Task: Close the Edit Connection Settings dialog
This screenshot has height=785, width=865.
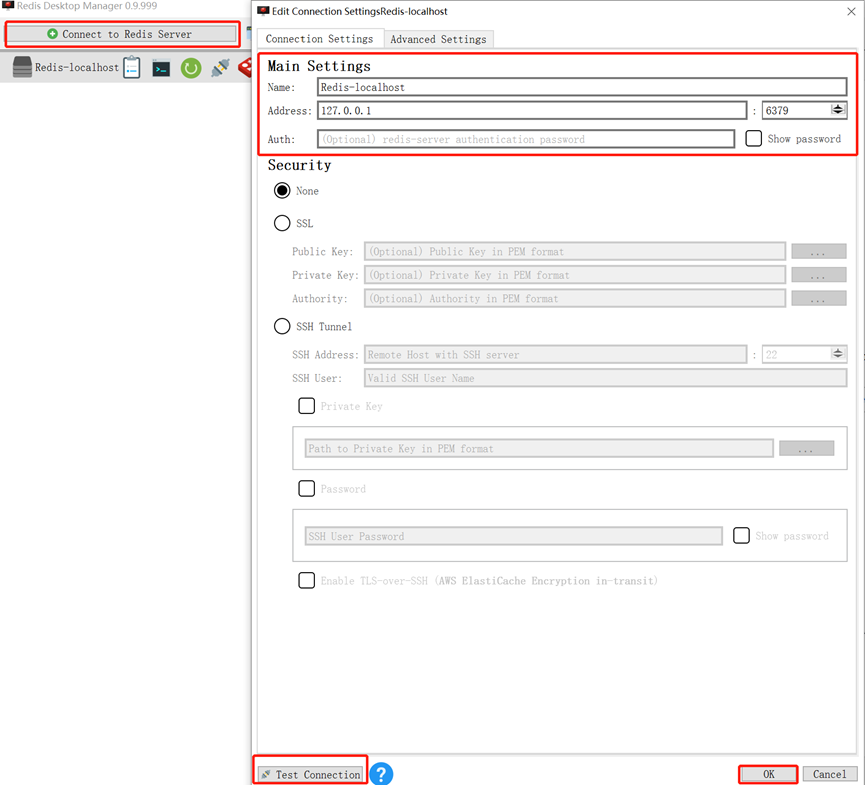Action: coord(851,12)
